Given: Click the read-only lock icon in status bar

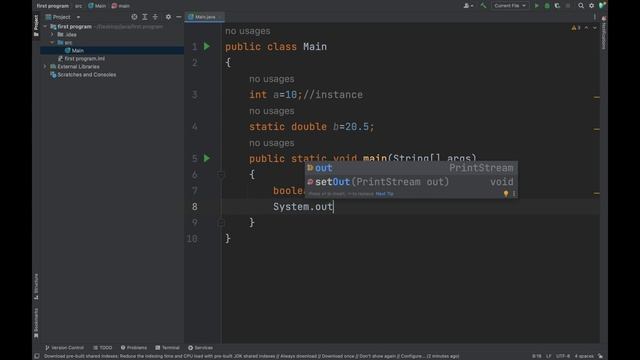Looking at the screenshot, I should pyautogui.click(x=600, y=356).
